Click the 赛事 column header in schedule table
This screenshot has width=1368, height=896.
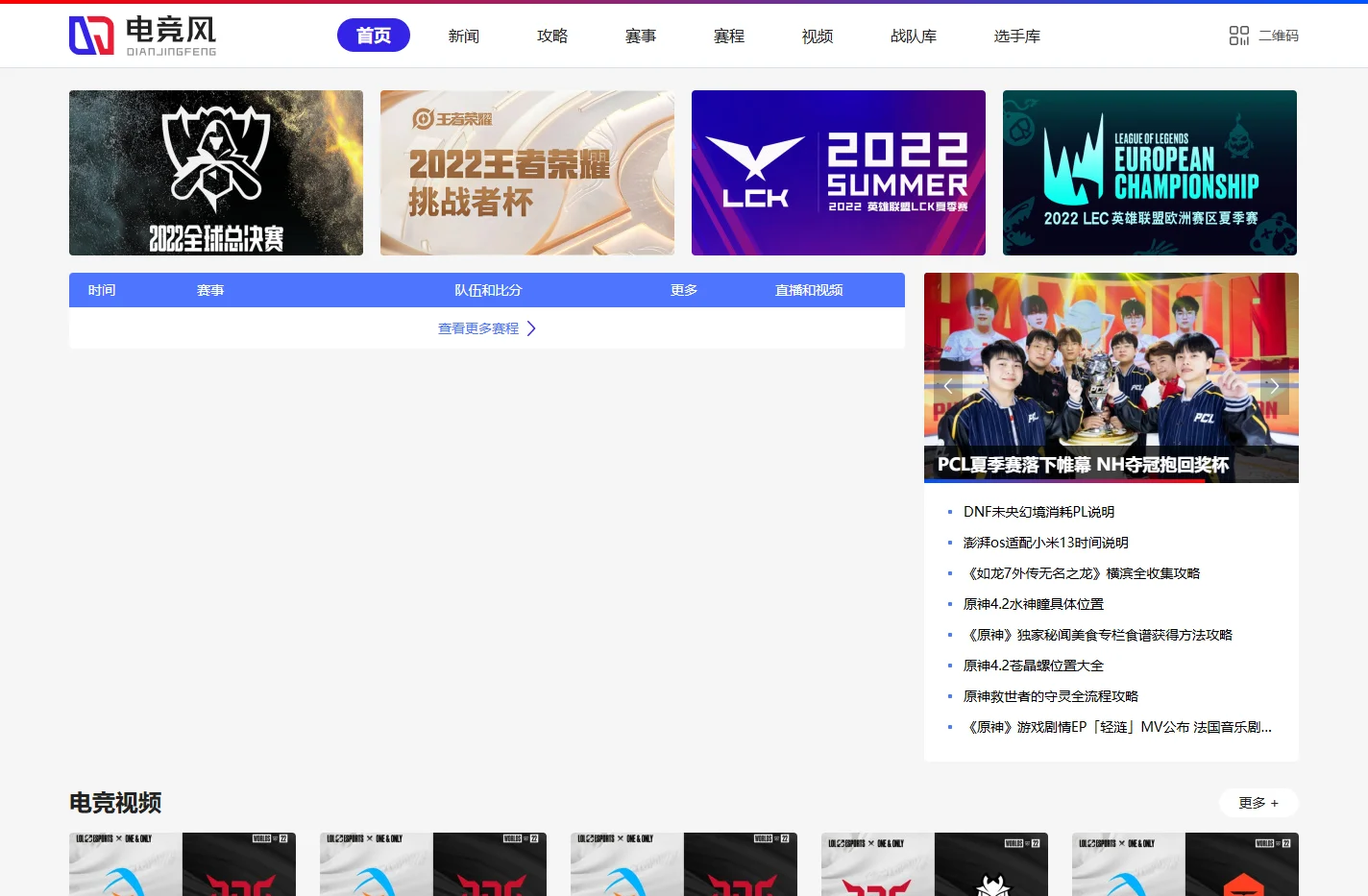click(210, 290)
